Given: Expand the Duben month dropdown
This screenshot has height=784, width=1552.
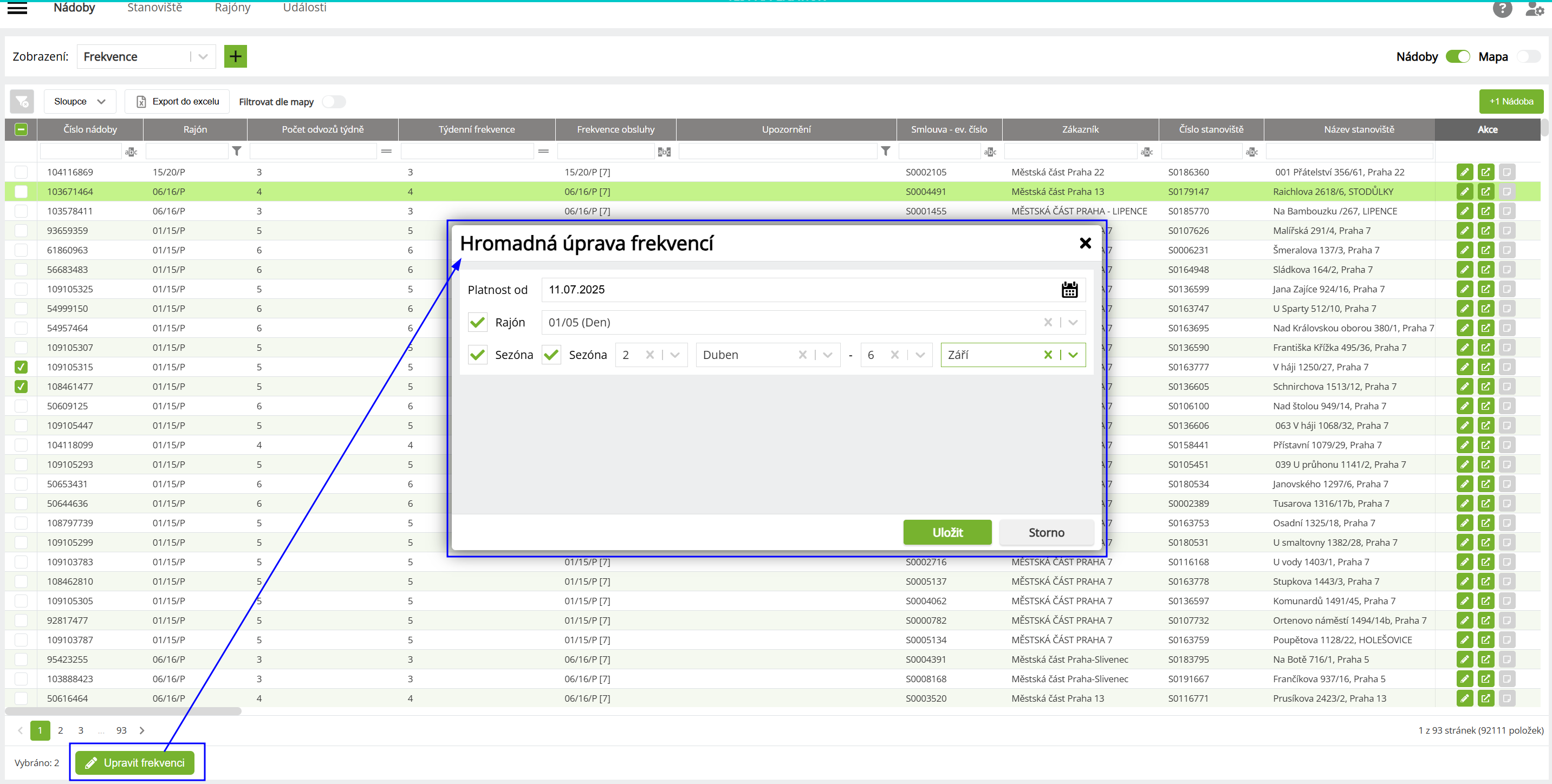Looking at the screenshot, I should (827, 355).
